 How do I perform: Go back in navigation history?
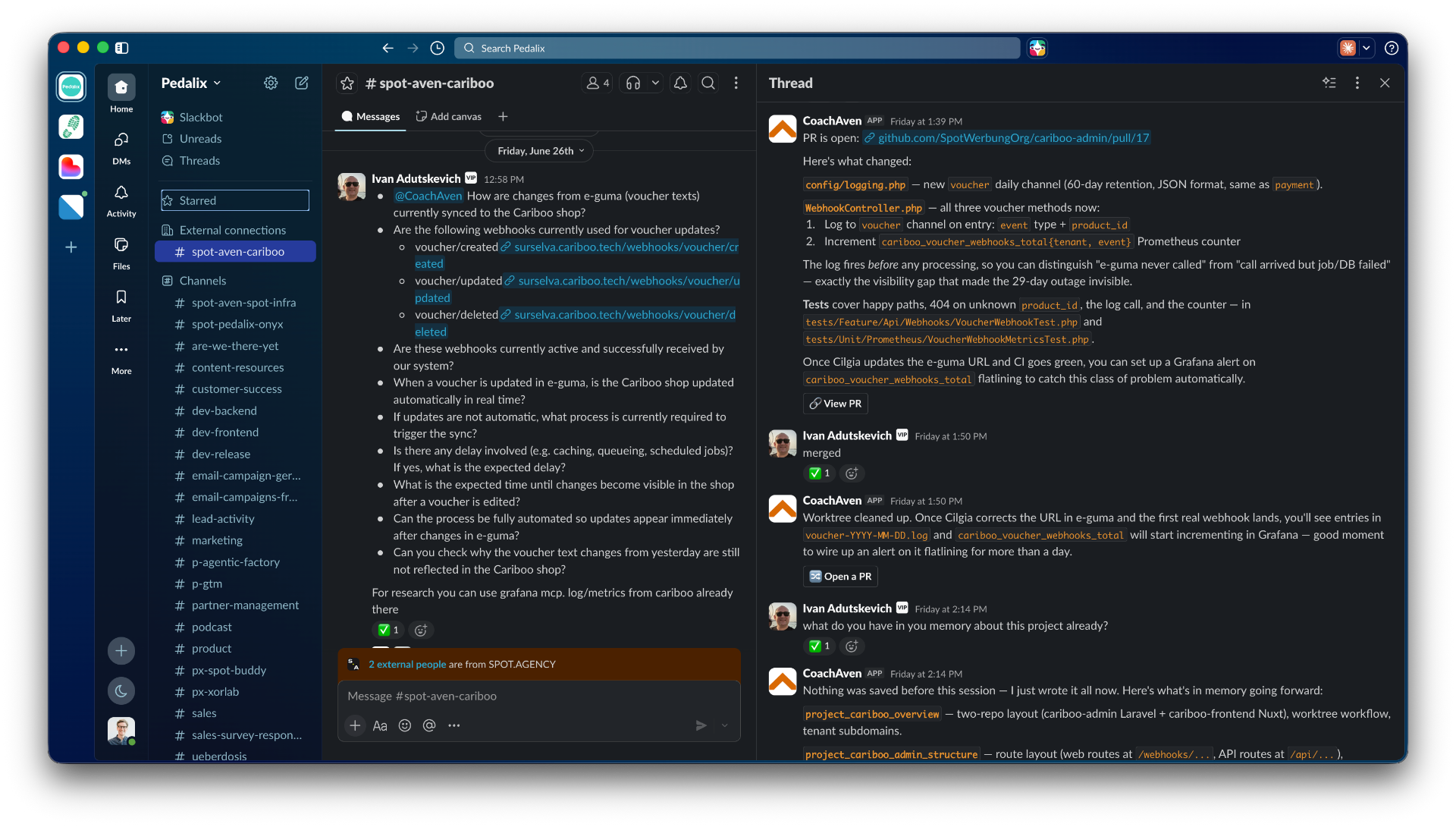pos(388,48)
